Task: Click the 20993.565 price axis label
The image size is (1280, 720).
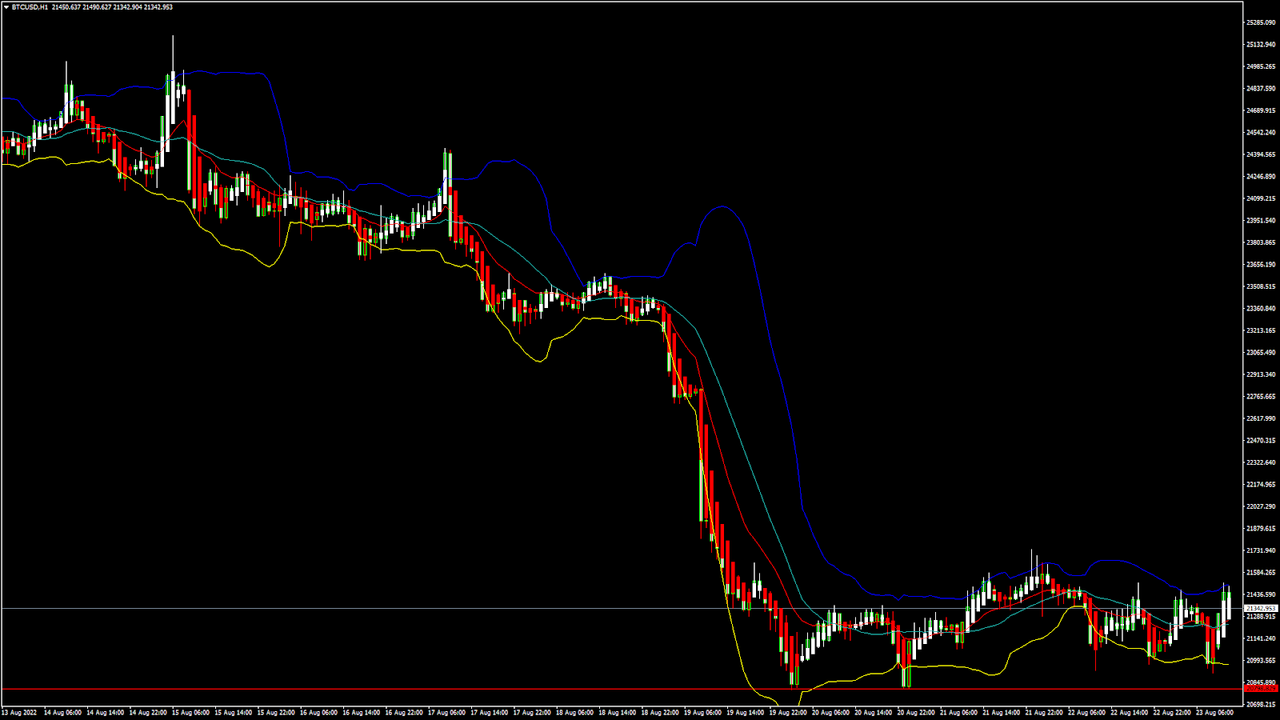Action: coord(1262,660)
